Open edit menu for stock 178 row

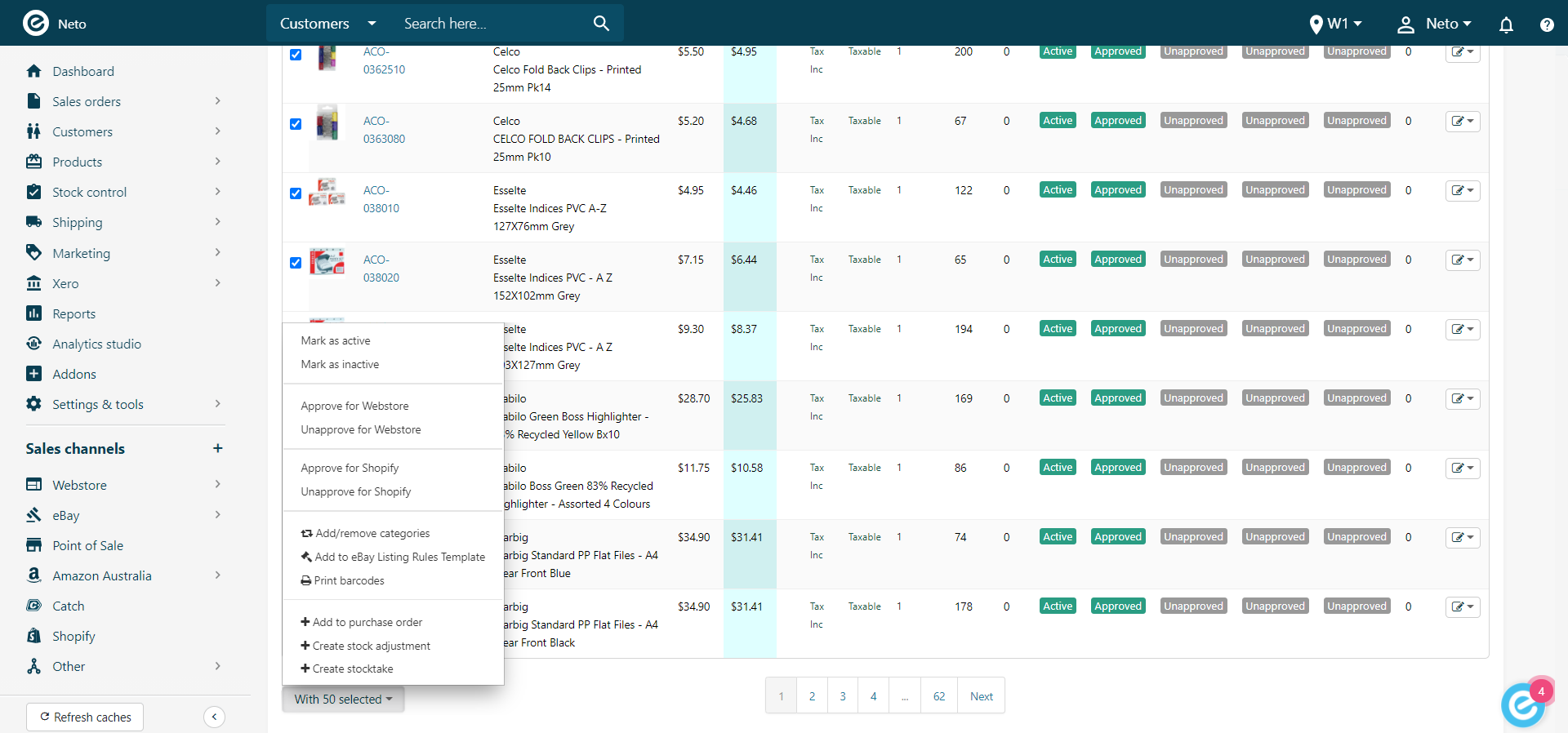(x=1463, y=606)
